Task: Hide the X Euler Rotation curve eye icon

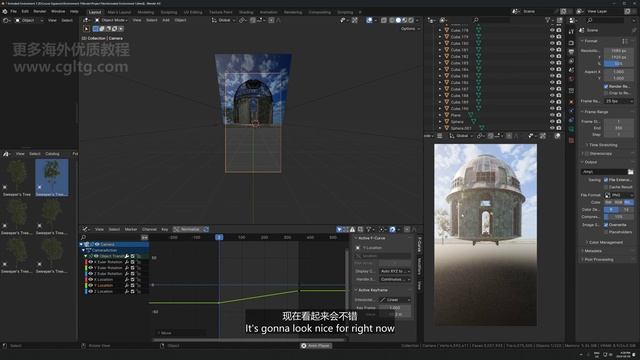Action: (91, 262)
